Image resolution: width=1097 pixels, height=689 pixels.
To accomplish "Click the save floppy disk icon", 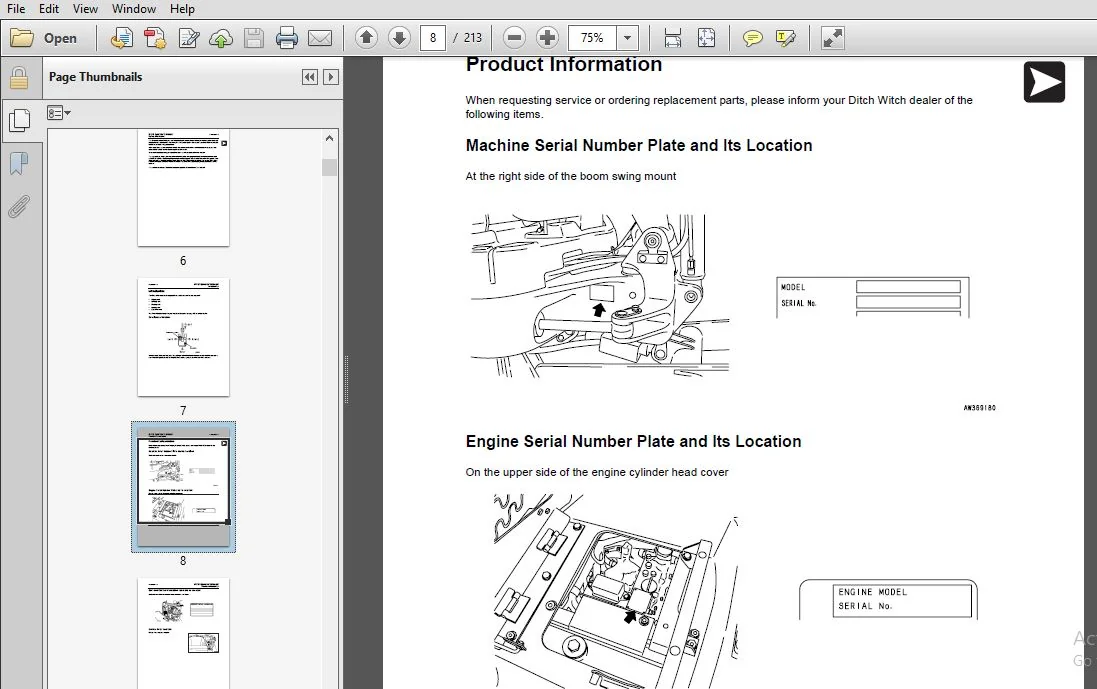I will pyautogui.click(x=253, y=38).
